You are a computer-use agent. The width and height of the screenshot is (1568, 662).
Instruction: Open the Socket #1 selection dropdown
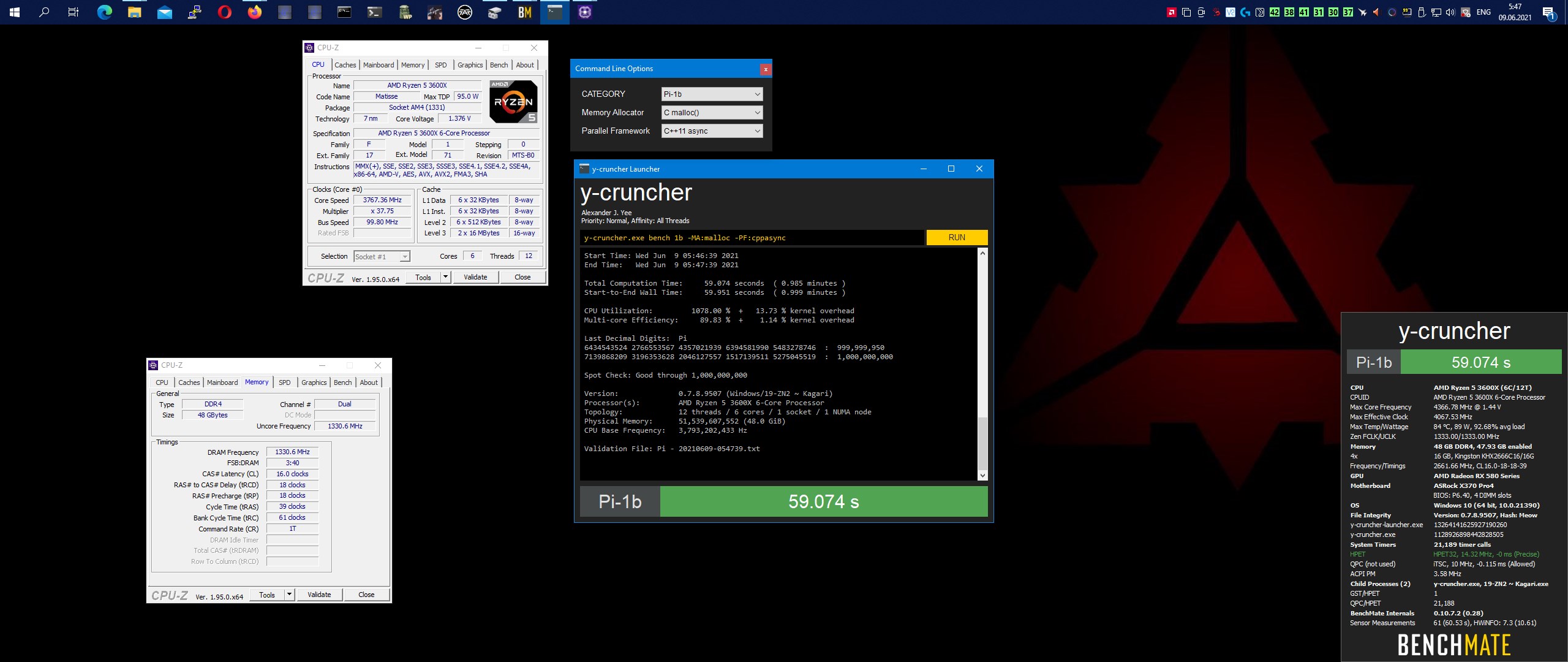coord(382,257)
